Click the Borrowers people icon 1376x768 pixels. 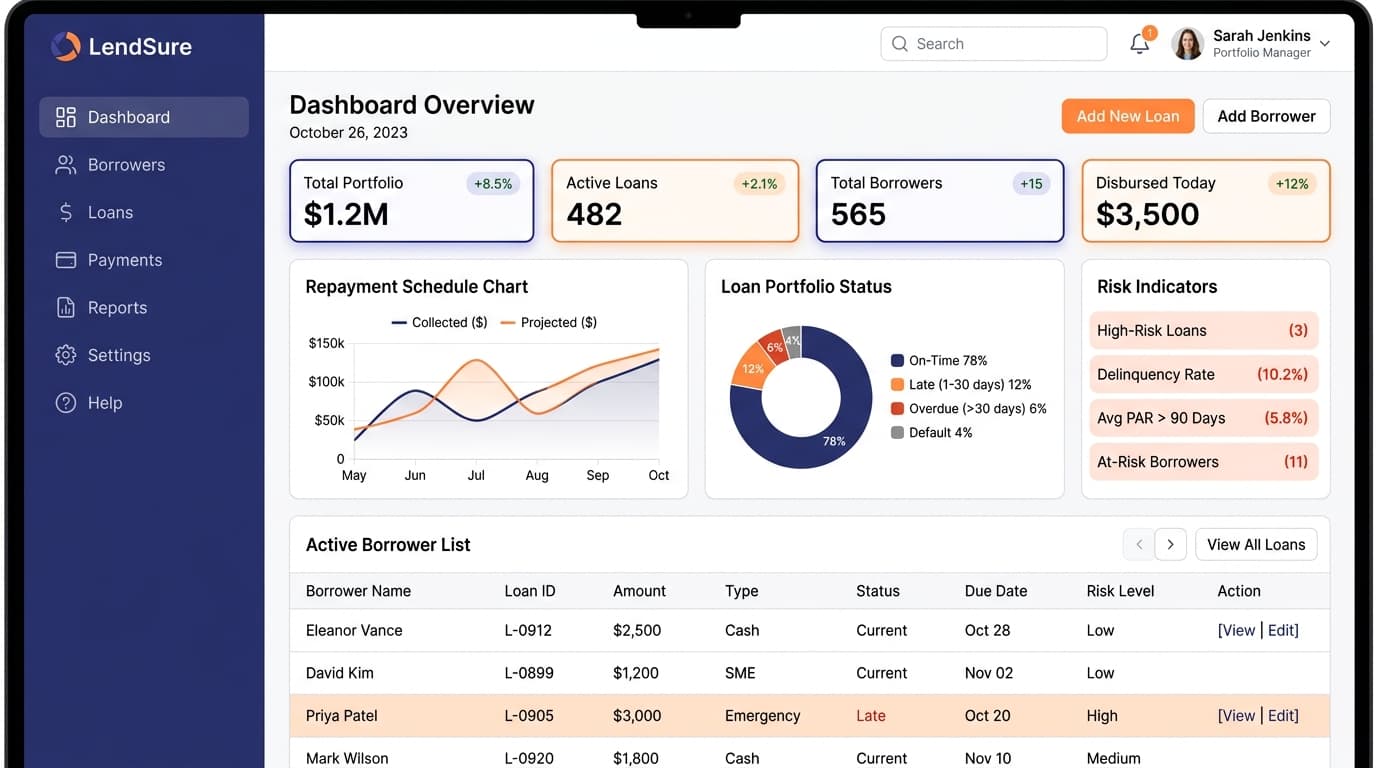(x=66, y=165)
